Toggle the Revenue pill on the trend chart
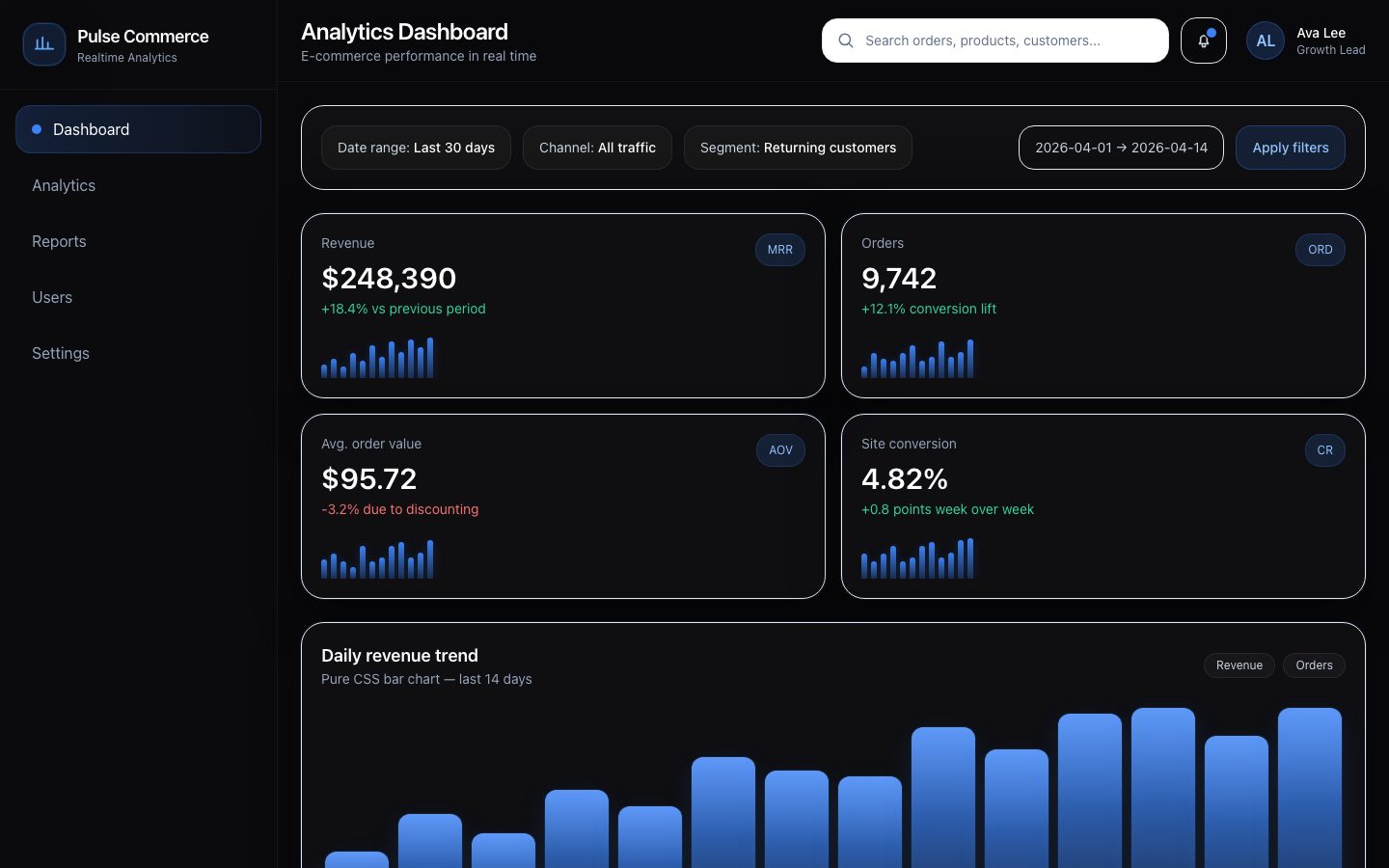This screenshot has width=1389, height=868. point(1239,665)
